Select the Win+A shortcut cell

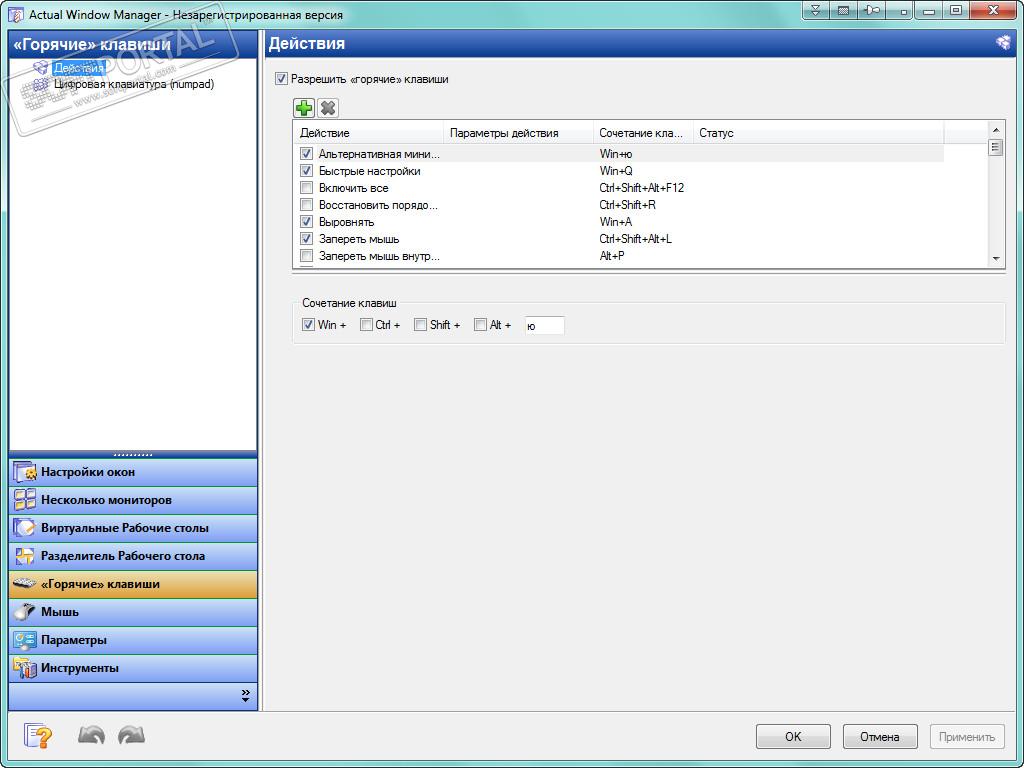coord(615,222)
